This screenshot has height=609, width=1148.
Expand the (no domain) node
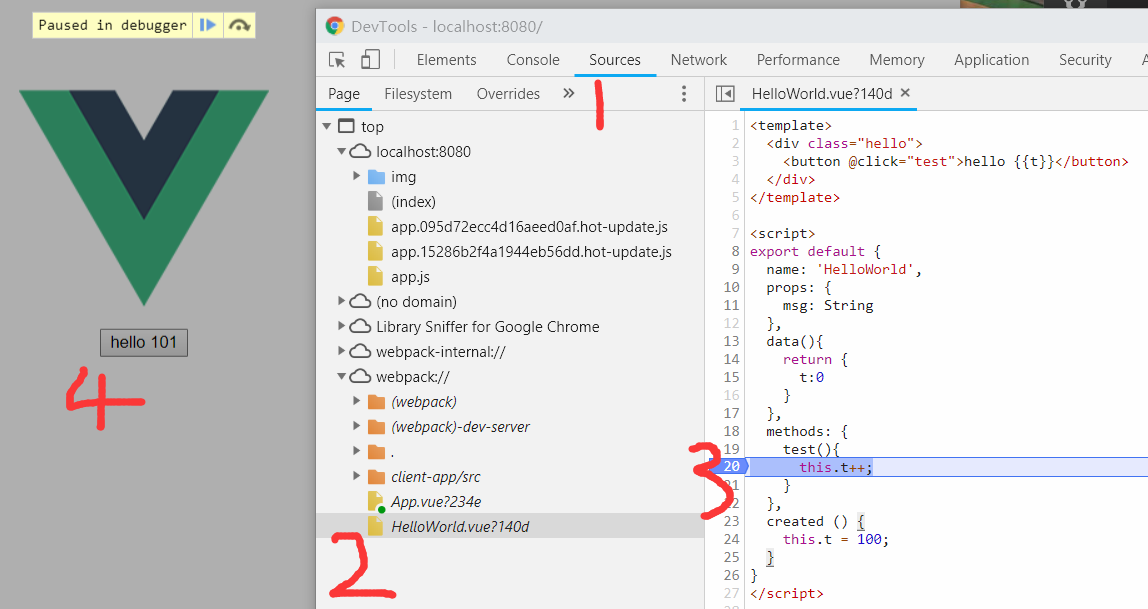(x=341, y=302)
